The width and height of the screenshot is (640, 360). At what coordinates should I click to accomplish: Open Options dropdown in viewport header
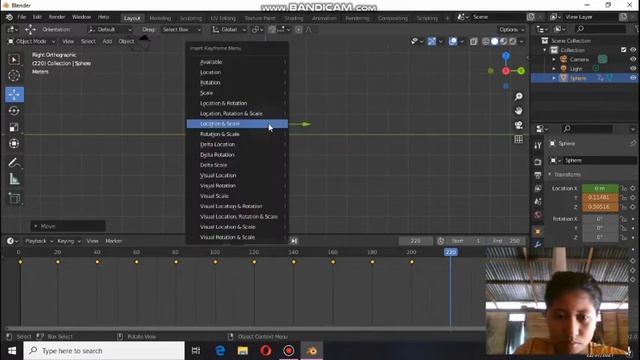point(511,29)
